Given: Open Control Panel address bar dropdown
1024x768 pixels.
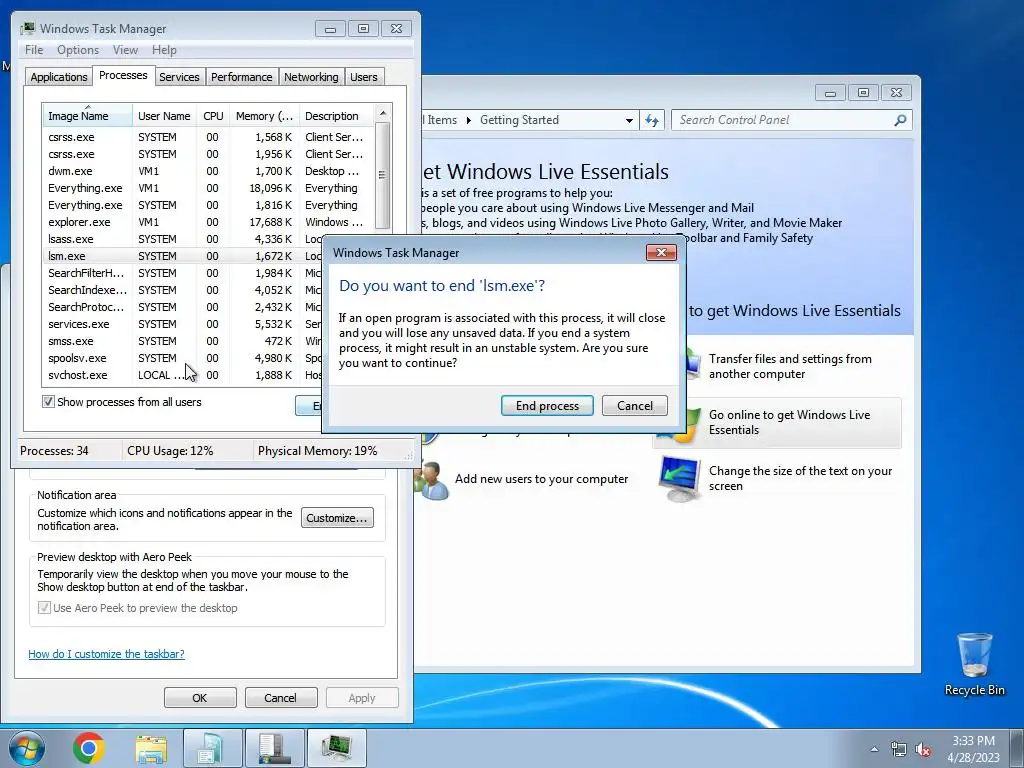Looking at the screenshot, I should click(629, 120).
